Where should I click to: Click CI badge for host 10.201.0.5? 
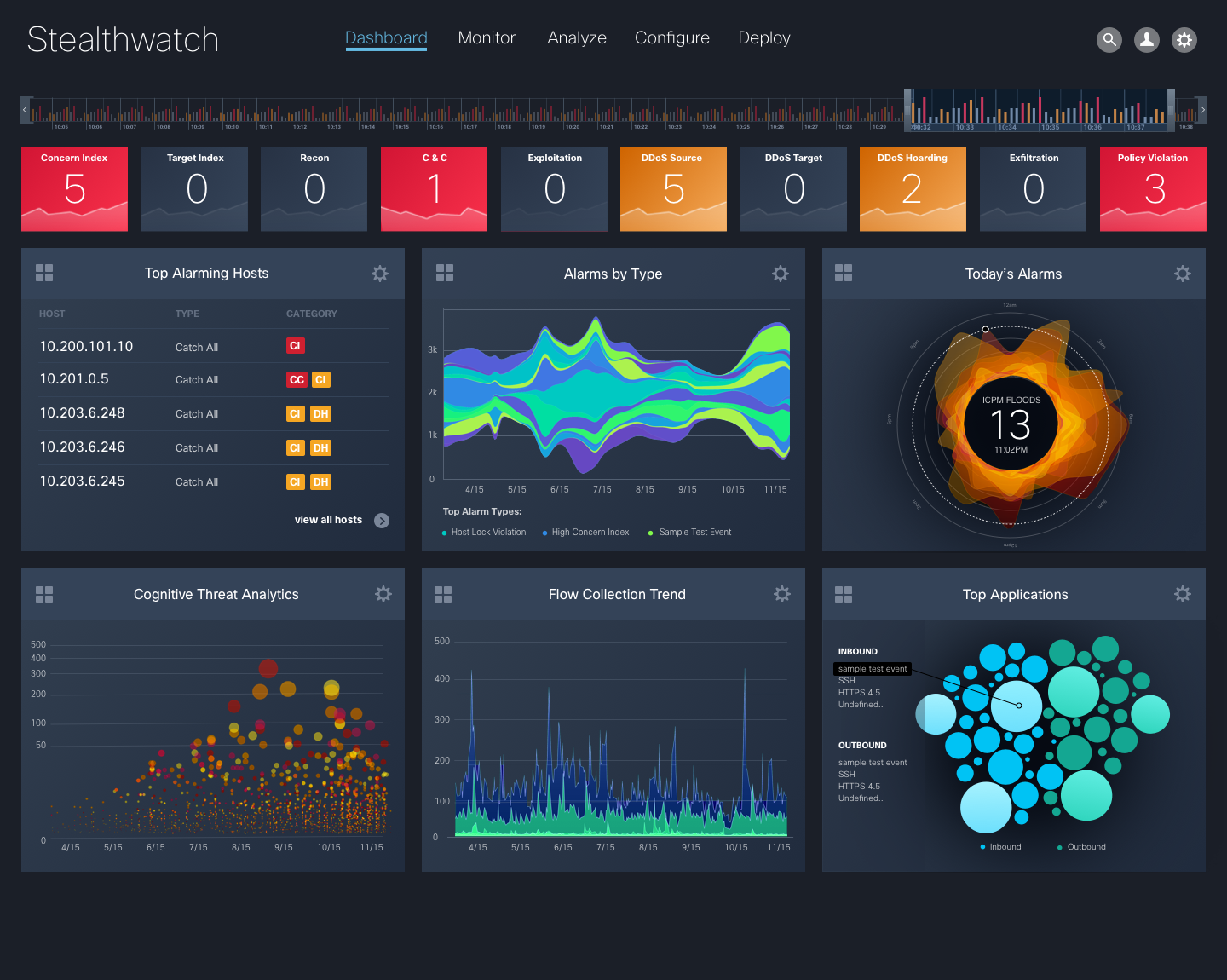(320, 380)
